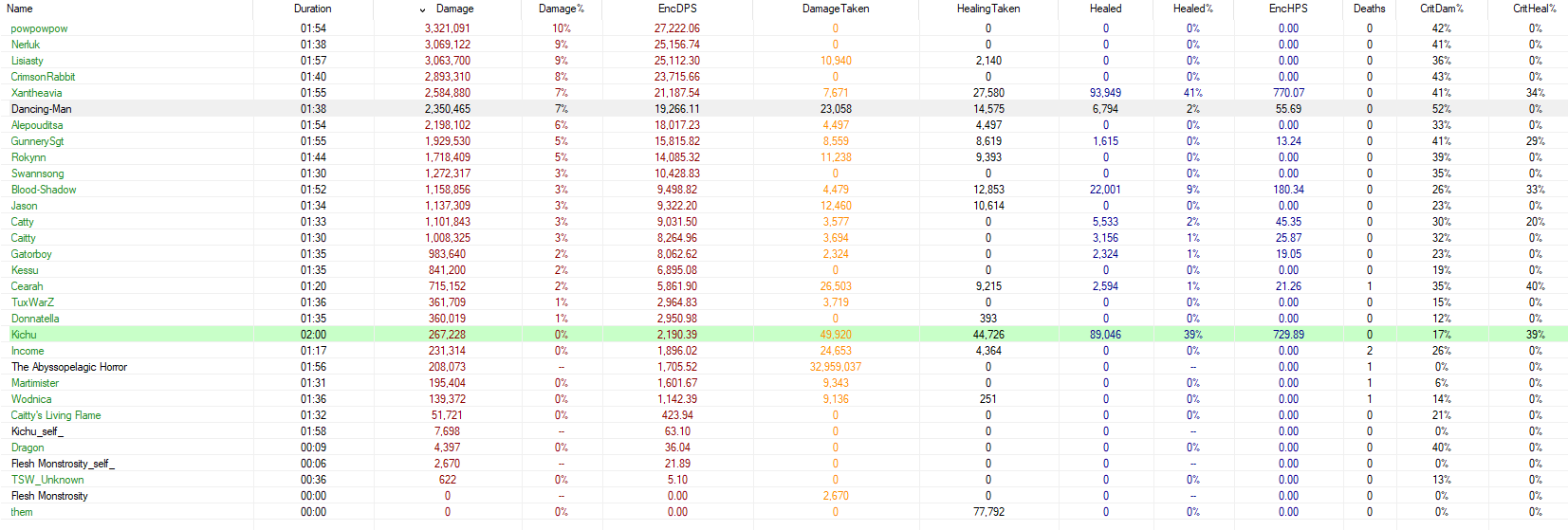Sort by CritDam% column header
The image size is (1568, 530).
[1441, 9]
